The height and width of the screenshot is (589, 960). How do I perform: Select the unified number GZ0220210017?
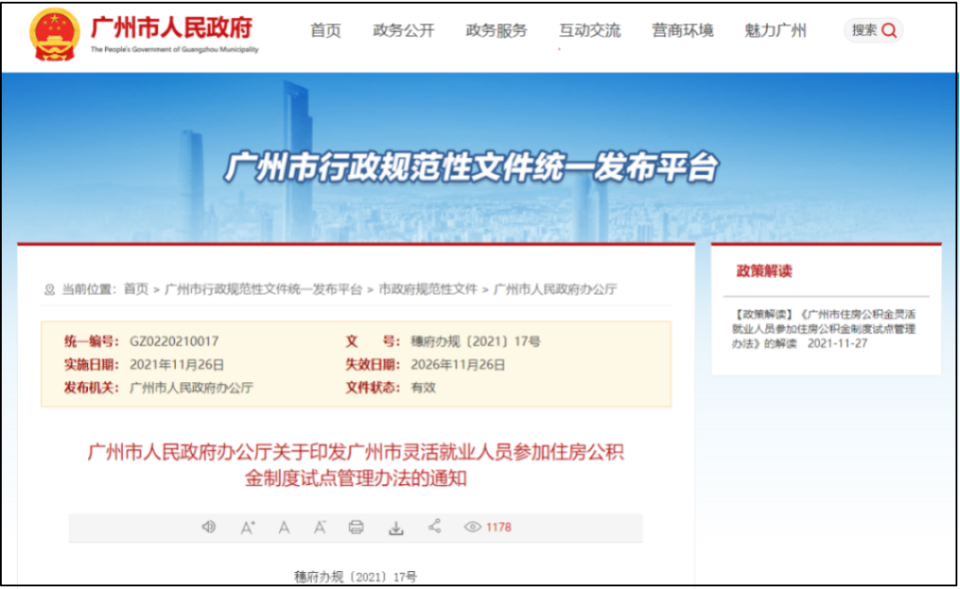pyautogui.click(x=174, y=341)
